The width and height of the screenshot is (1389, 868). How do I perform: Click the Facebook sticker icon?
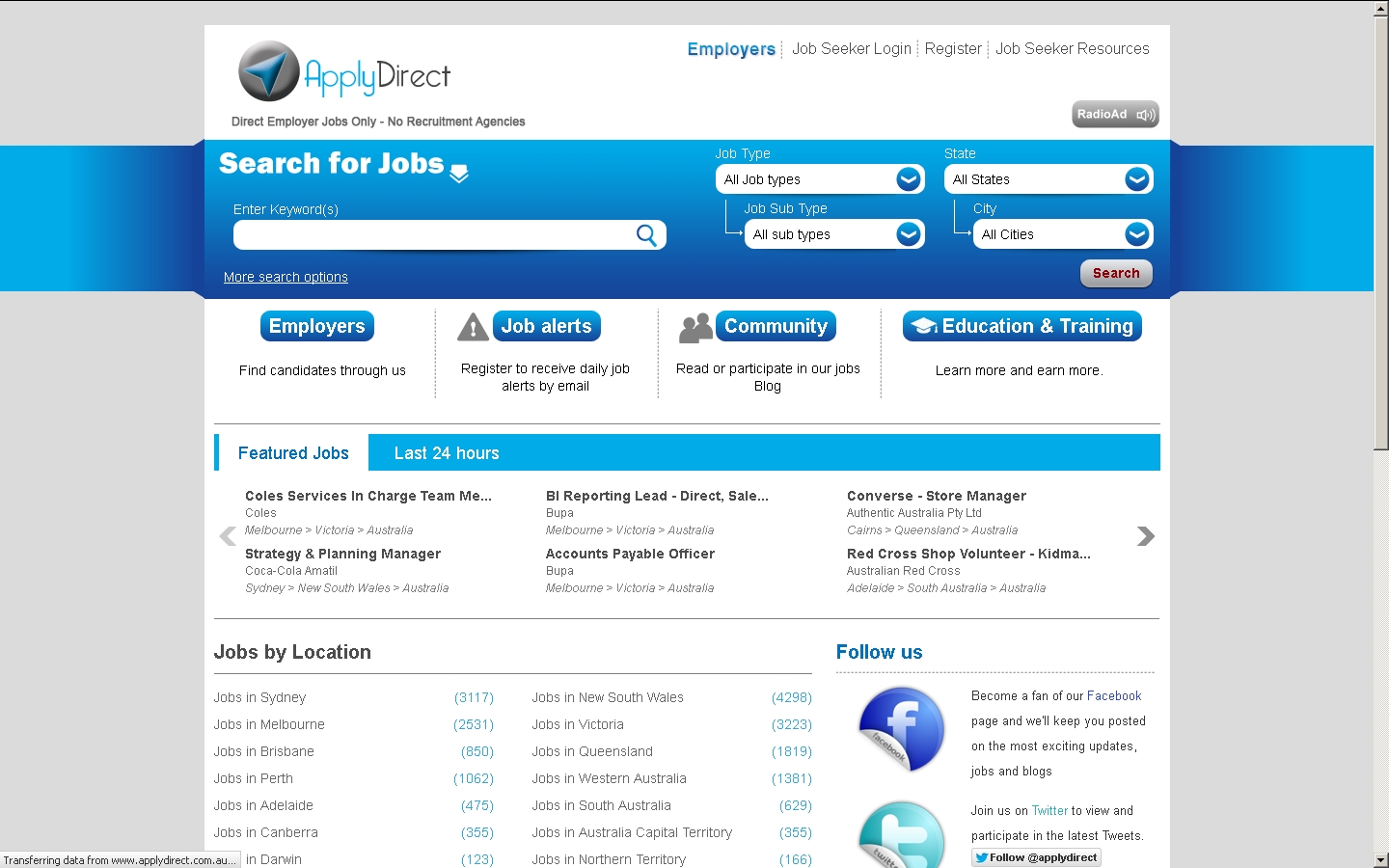coord(902,728)
